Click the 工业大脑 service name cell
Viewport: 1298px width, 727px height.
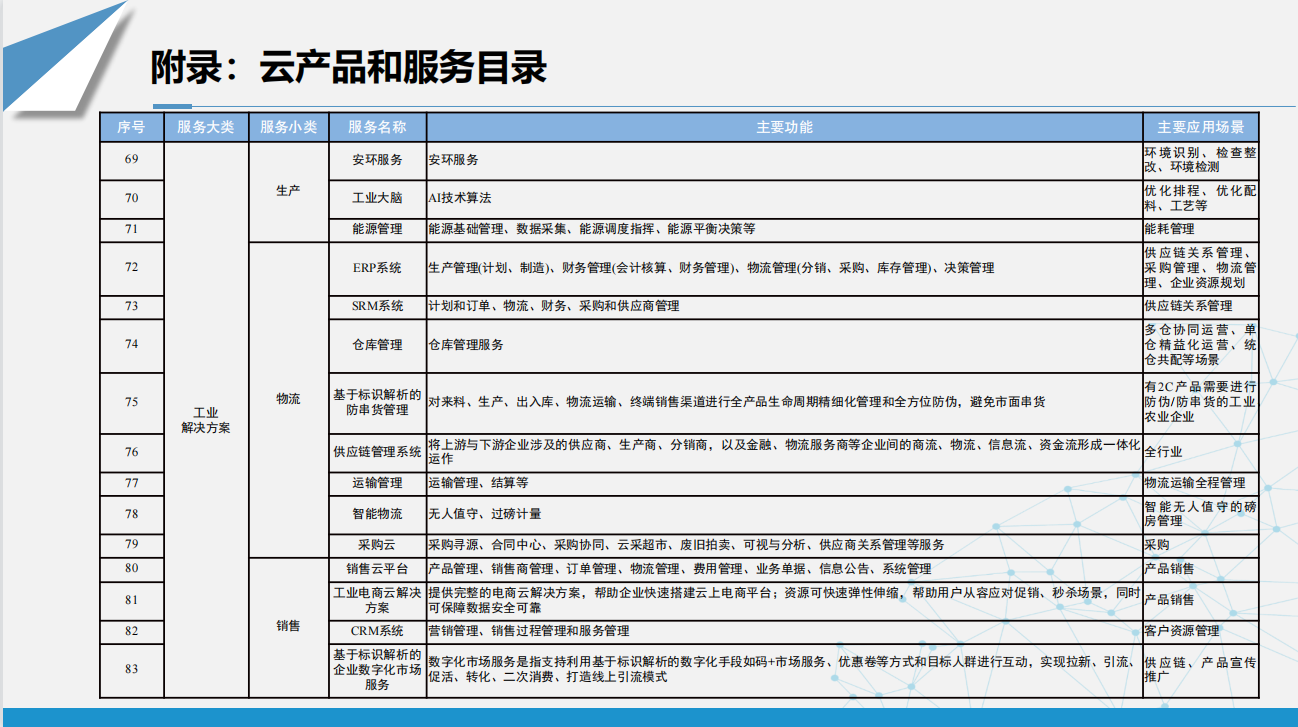pyautogui.click(x=377, y=198)
